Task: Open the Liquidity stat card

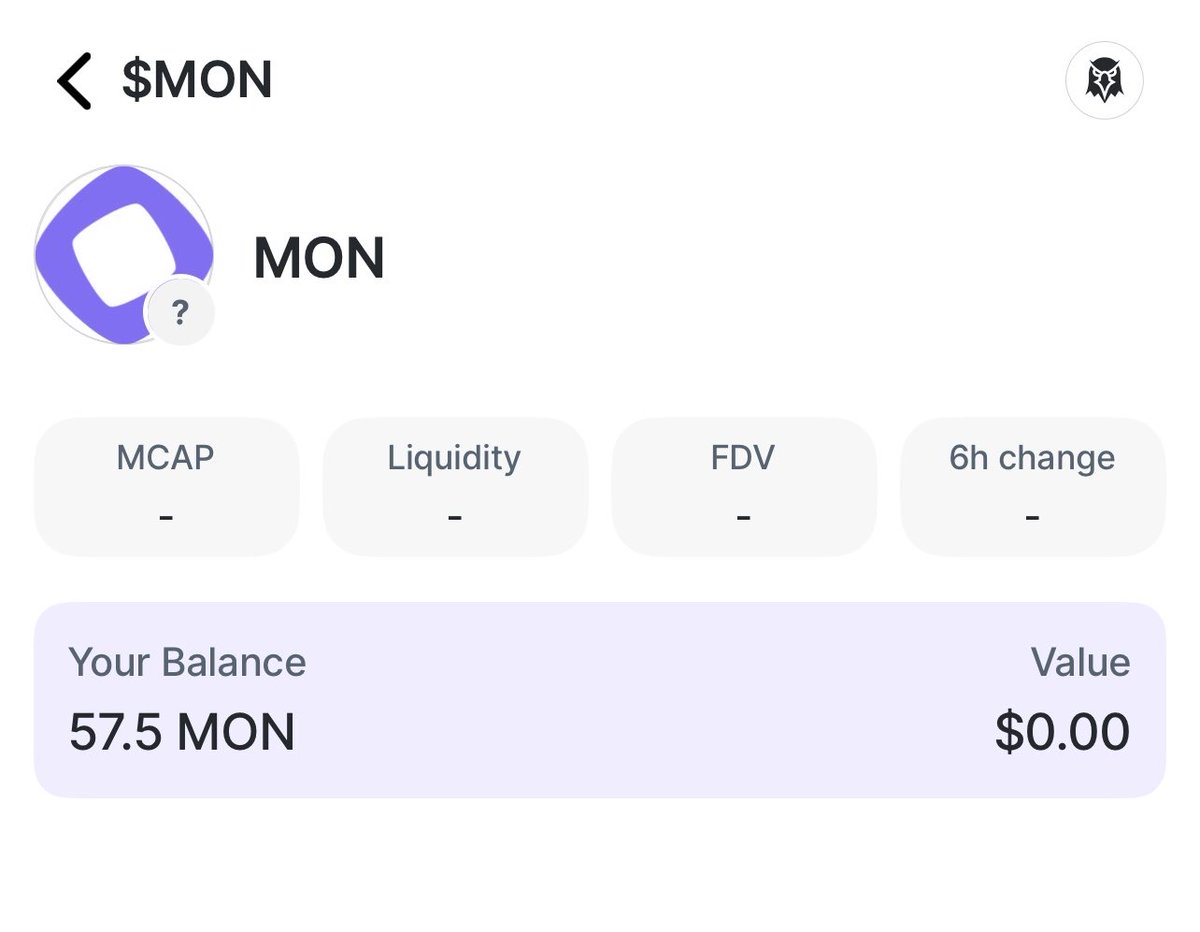Action: (x=455, y=486)
